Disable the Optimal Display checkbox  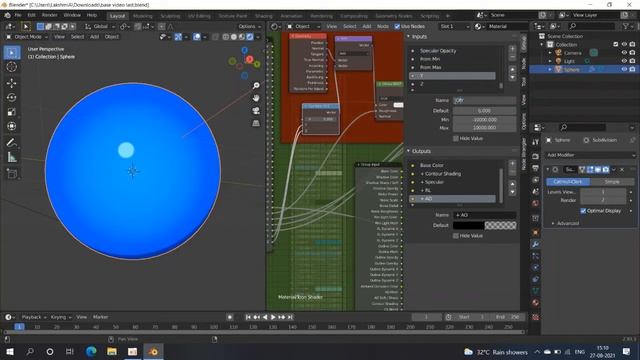583,211
